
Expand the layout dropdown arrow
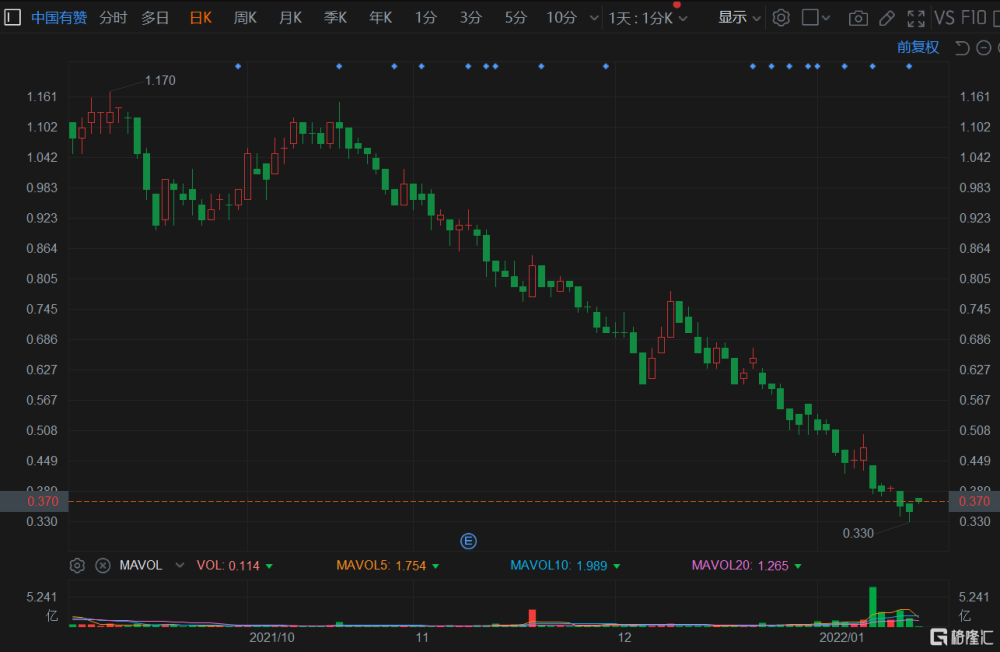click(x=826, y=19)
